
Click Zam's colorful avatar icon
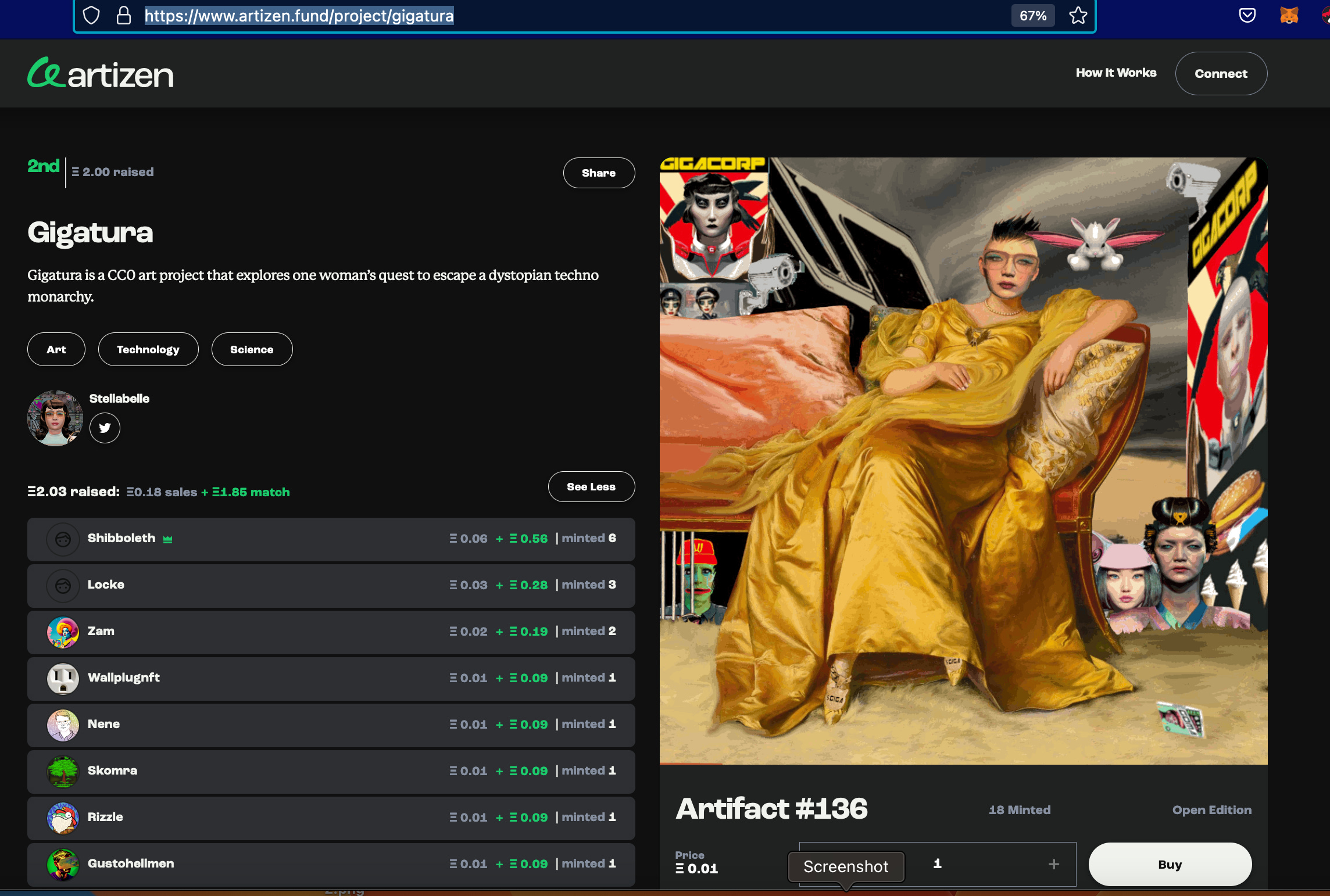click(x=63, y=632)
